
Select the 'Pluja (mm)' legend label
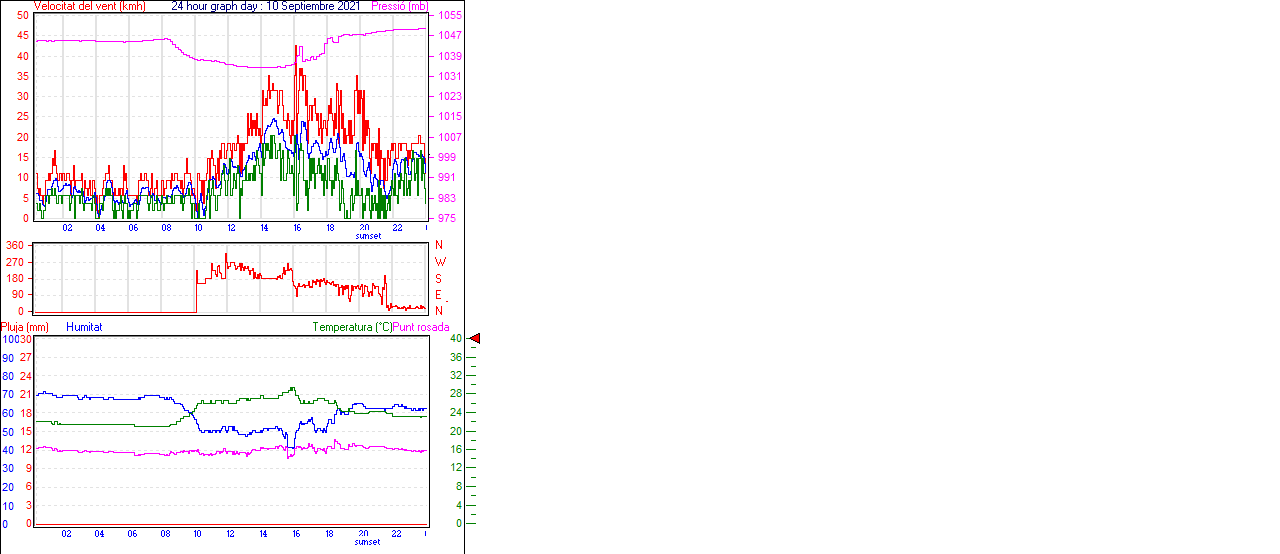pos(25,327)
